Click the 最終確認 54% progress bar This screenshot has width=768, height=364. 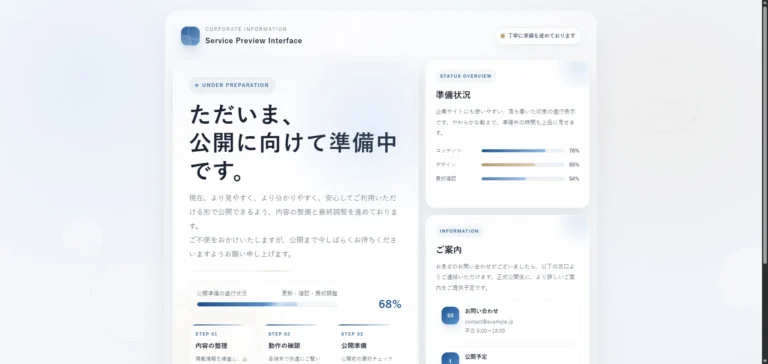point(523,179)
